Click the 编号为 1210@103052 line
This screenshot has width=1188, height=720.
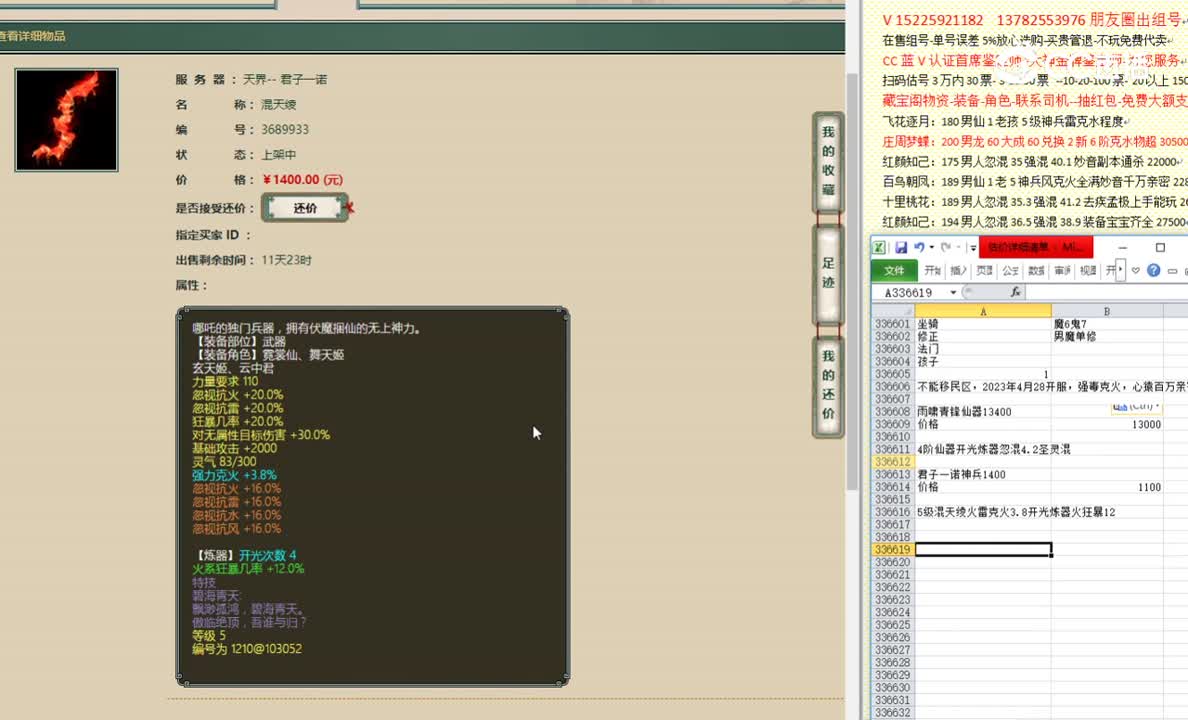point(247,649)
